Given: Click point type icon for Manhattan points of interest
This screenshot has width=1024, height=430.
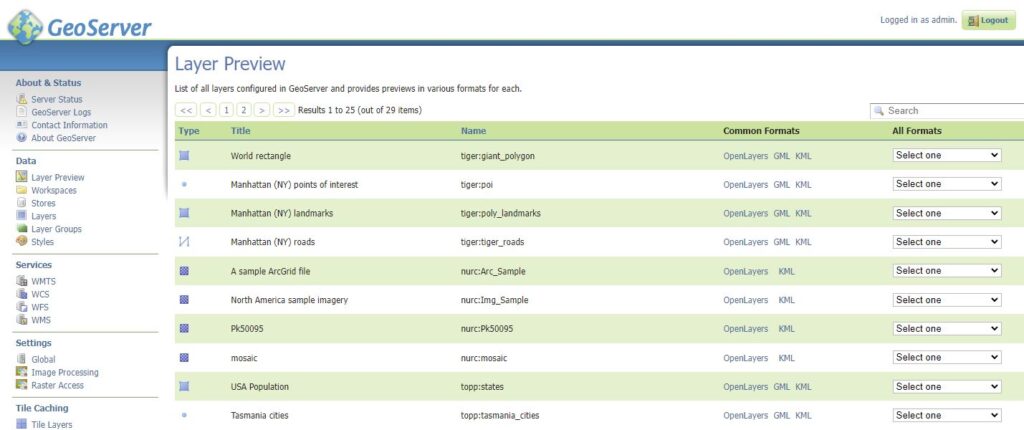Looking at the screenshot, I should click(184, 185).
